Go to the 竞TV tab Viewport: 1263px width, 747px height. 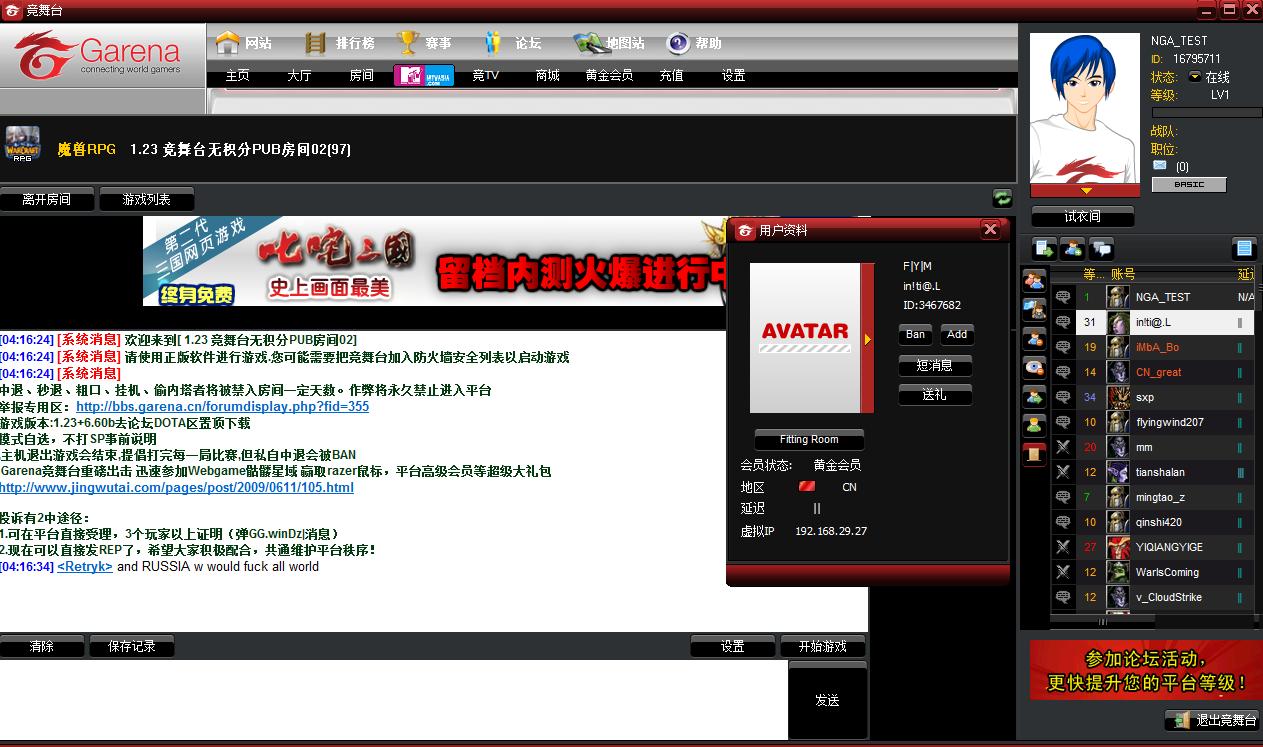tap(485, 75)
